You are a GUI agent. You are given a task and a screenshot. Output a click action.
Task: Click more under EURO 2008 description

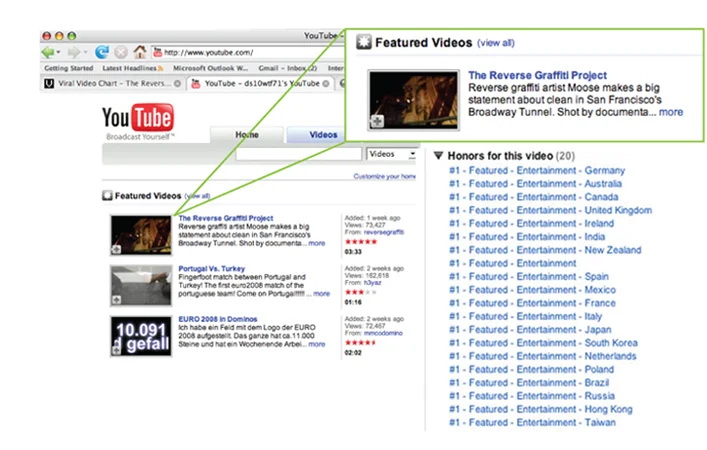point(317,344)
